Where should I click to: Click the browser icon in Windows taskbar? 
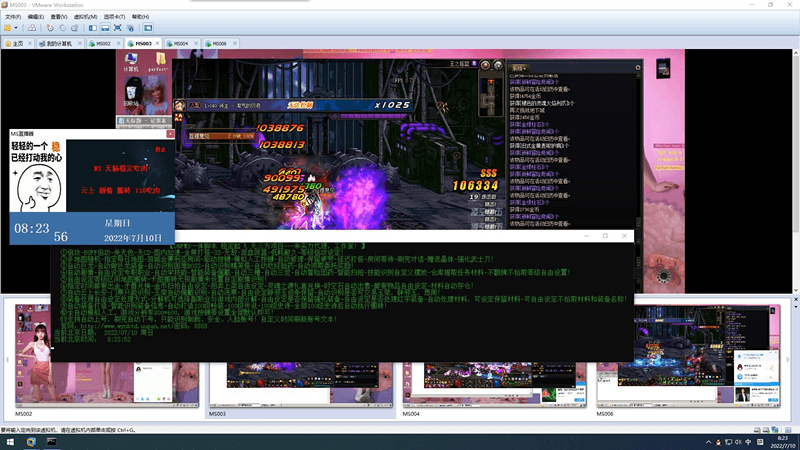coord(31,442)
